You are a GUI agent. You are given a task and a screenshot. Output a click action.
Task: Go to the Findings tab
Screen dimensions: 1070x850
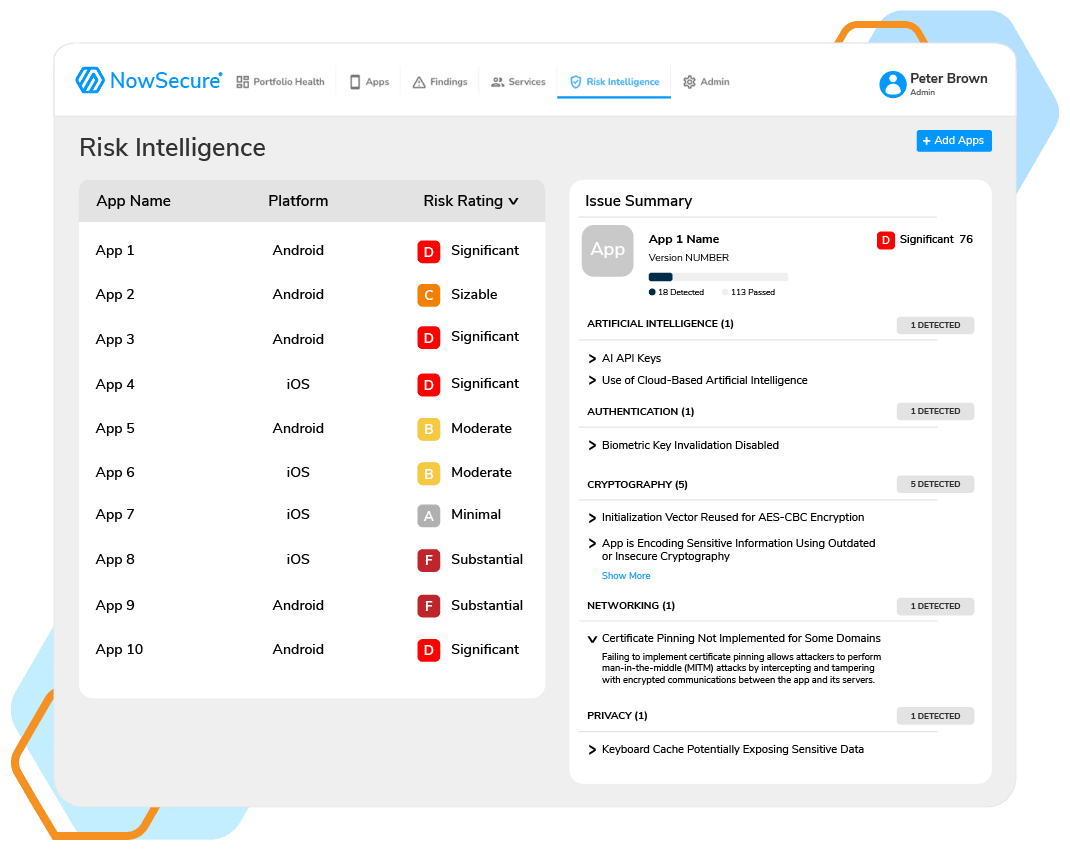click(440, 82)
